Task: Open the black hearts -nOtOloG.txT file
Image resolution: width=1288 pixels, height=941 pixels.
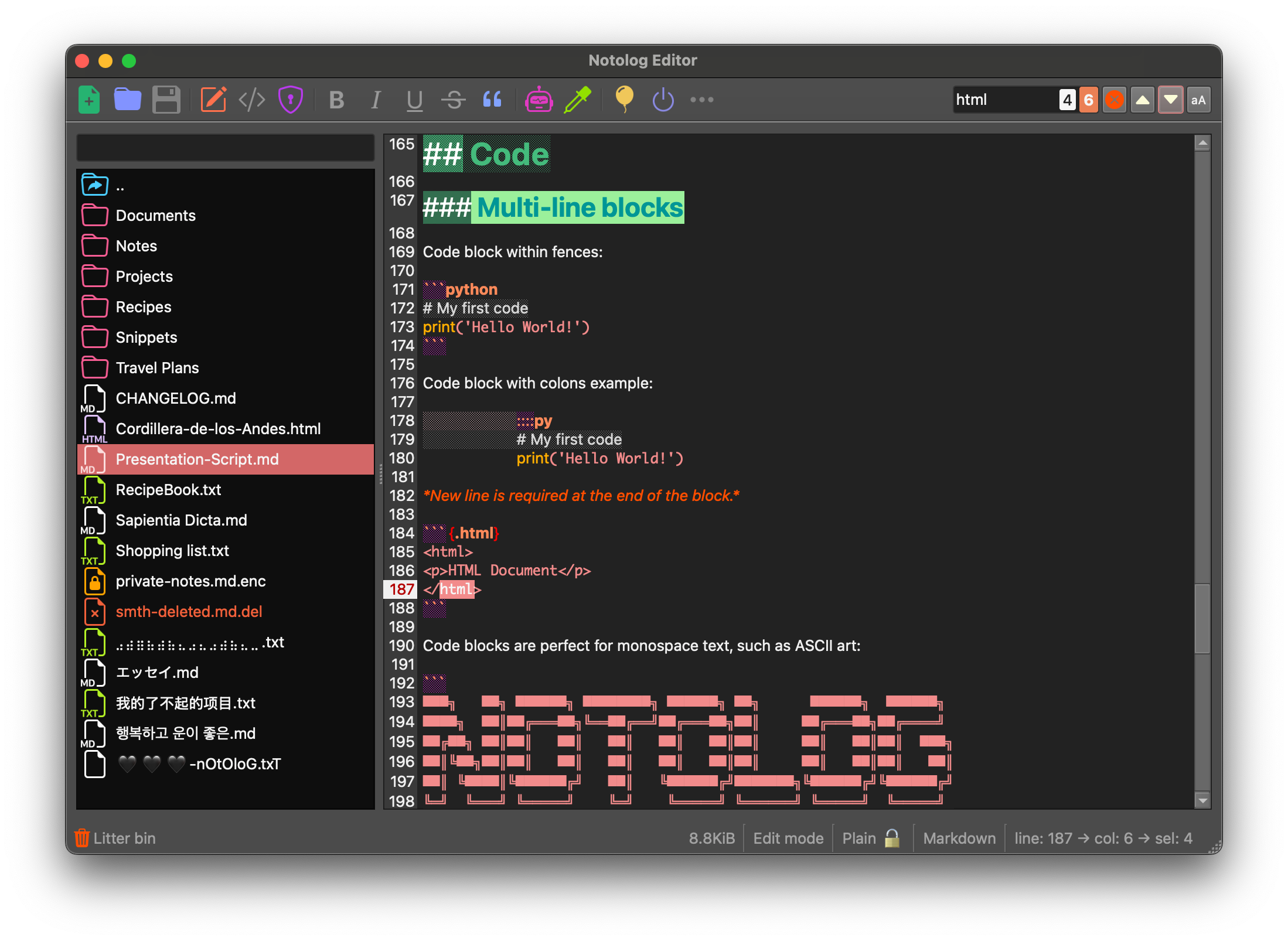Action: click(225, 764)
